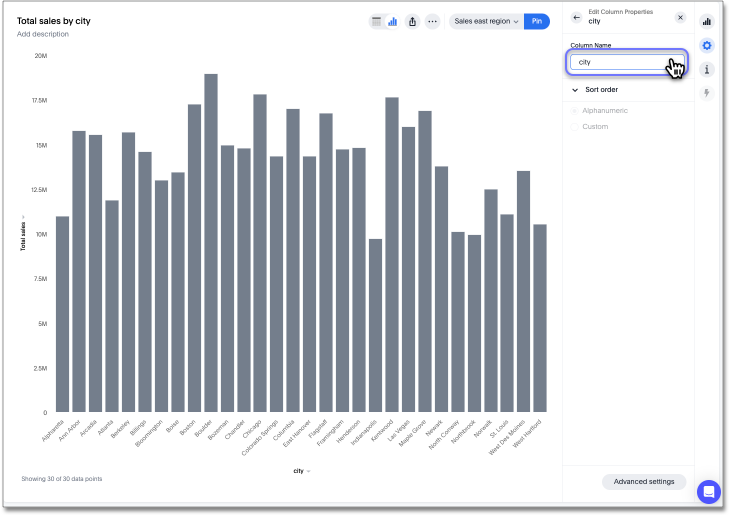Click the share icon
Viewport: 730px width, 516px height.
tap(412, 21)
